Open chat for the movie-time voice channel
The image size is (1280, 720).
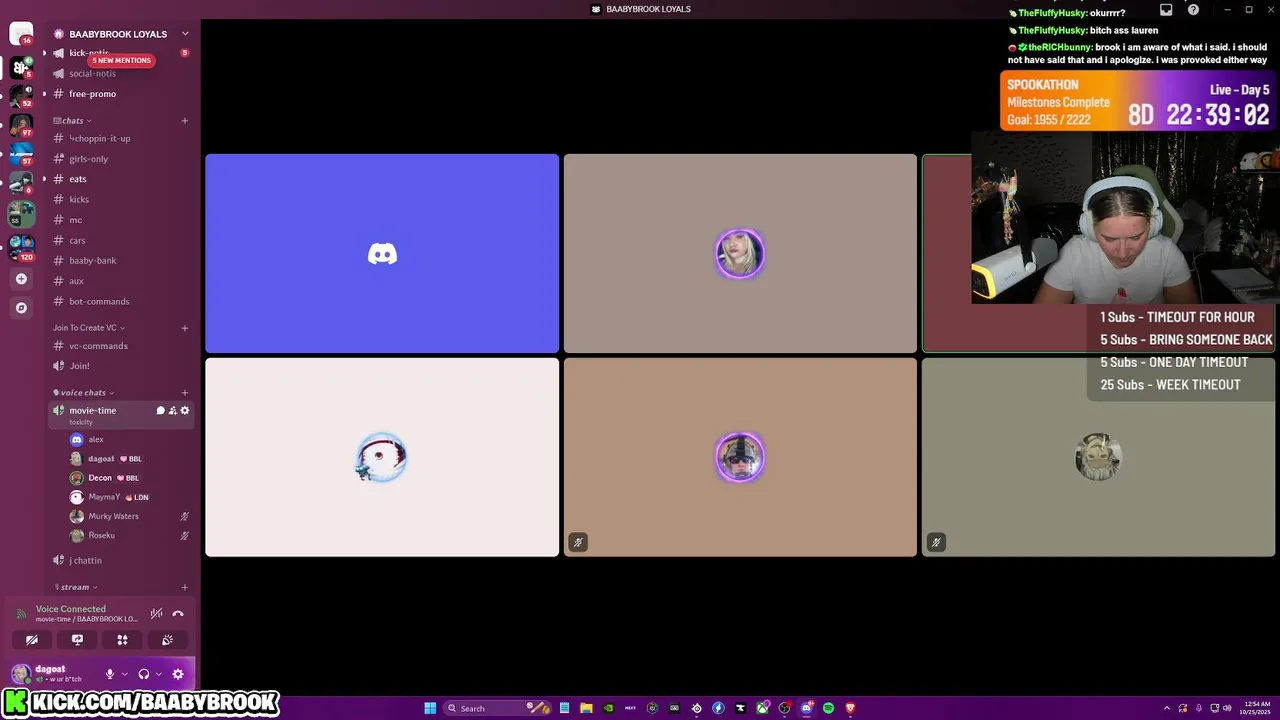pos(160,410)
